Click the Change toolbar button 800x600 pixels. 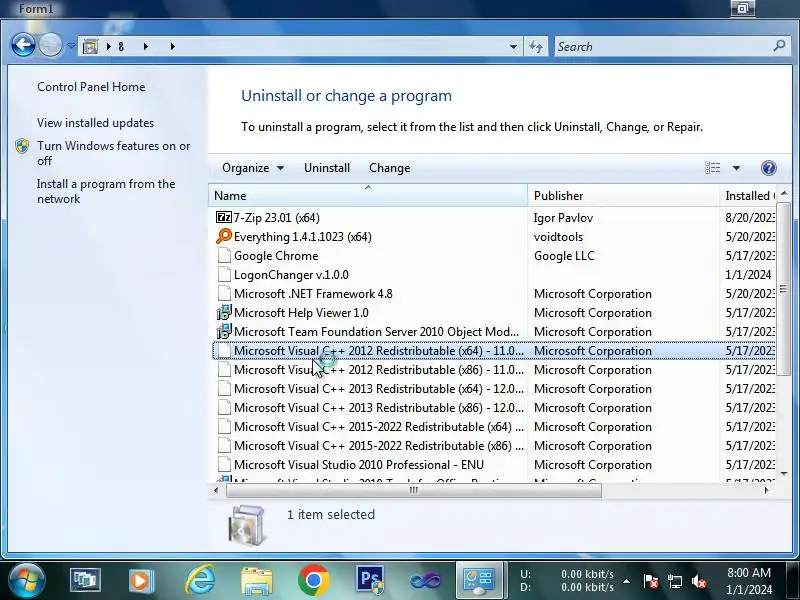pos(390,168)
